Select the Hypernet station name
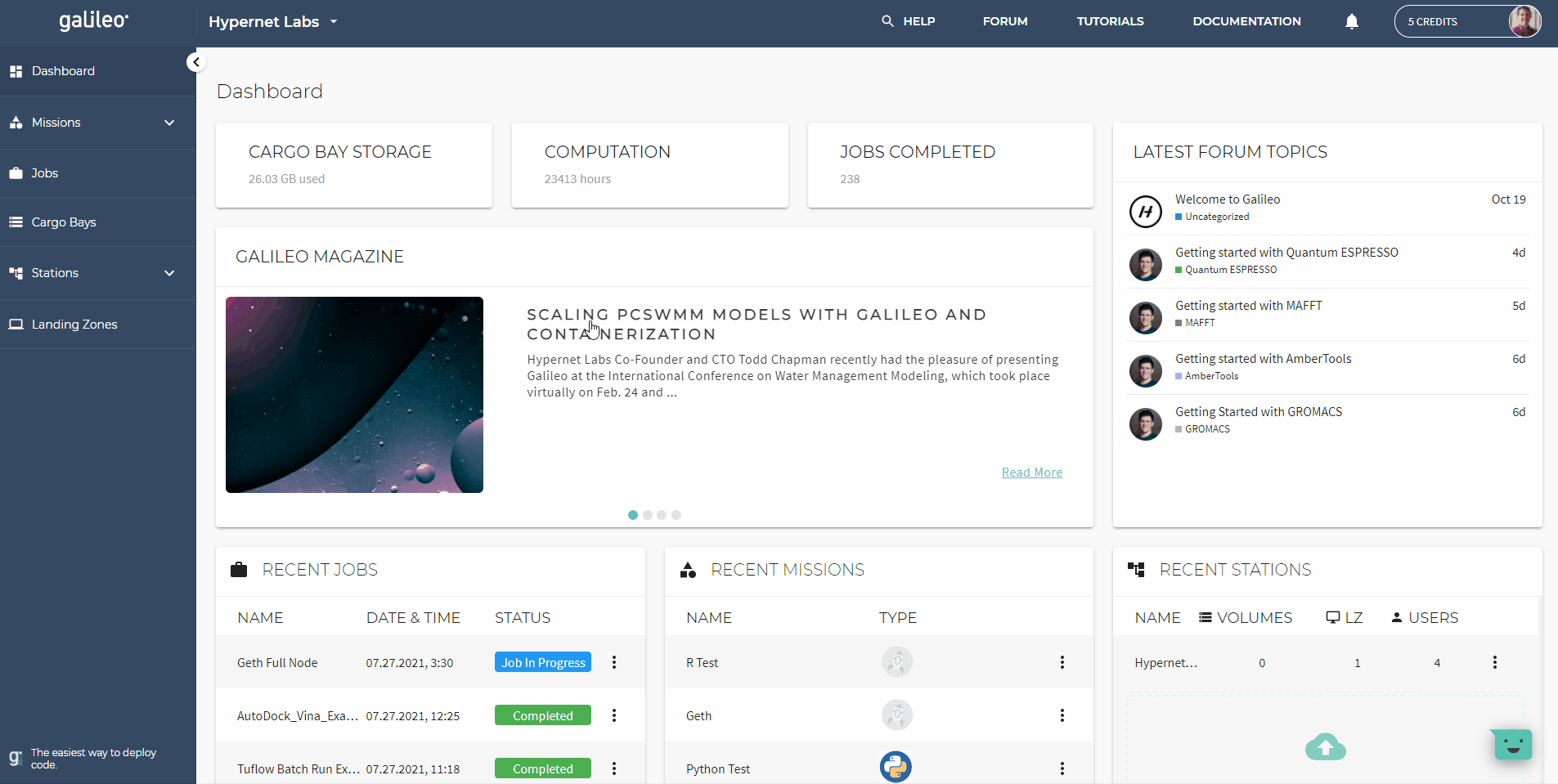Image resolution: width=1558 pixels, height=784 pixels. [1166, 663]
